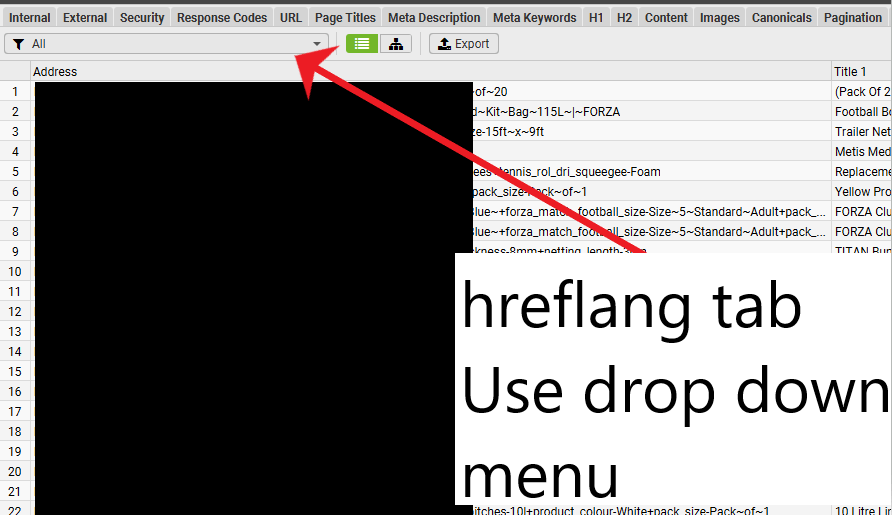Viewport: 892px width, 515px height.
Task: Click the Export button
Action: pyautogui.click(x=464, y=44)
